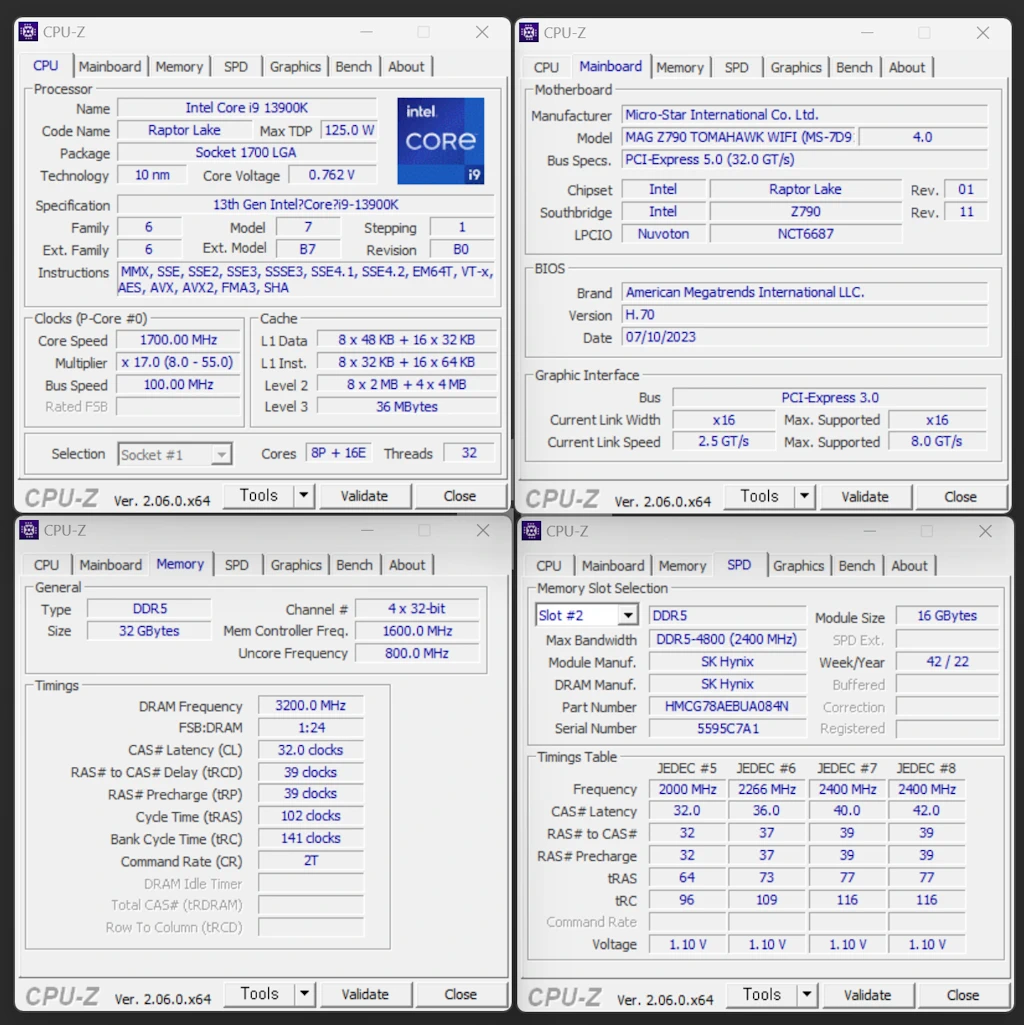Click Validate button in SPD window
Image resolution: width=1024 pixels, height=1025 pixels.
(868, 996)
